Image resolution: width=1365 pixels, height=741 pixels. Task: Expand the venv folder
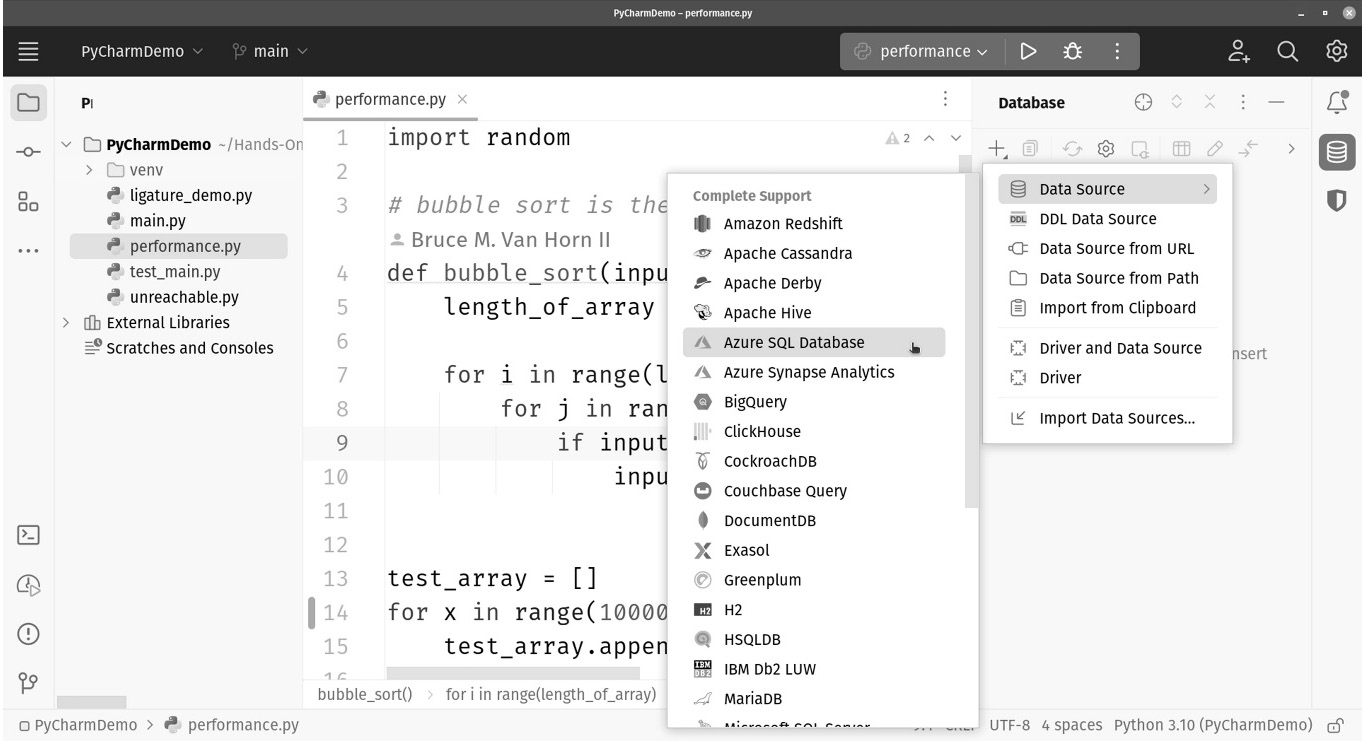click(x=89, y=170)
